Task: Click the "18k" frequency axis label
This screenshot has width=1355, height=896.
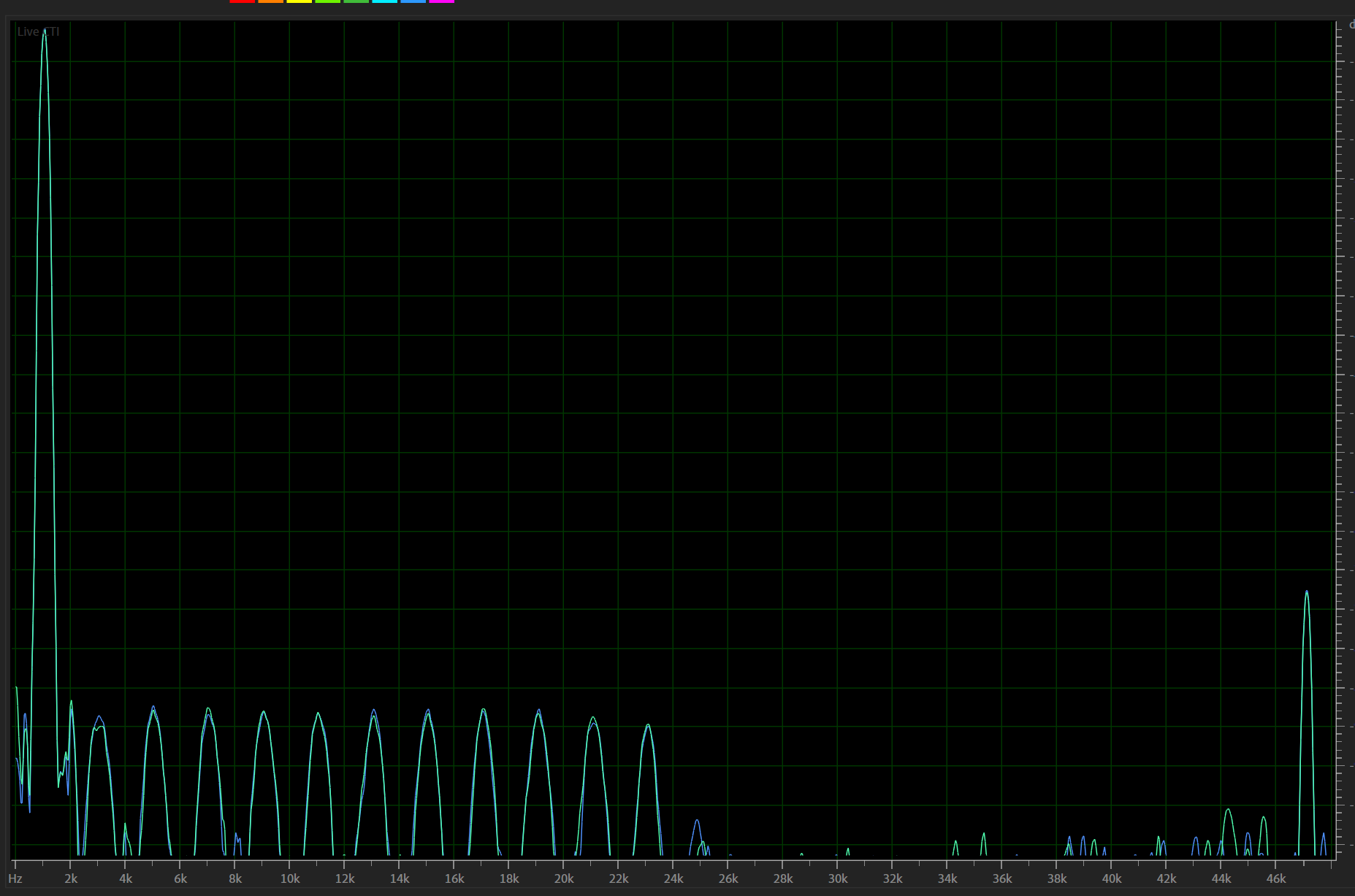Action: click(x=509, y=878)
